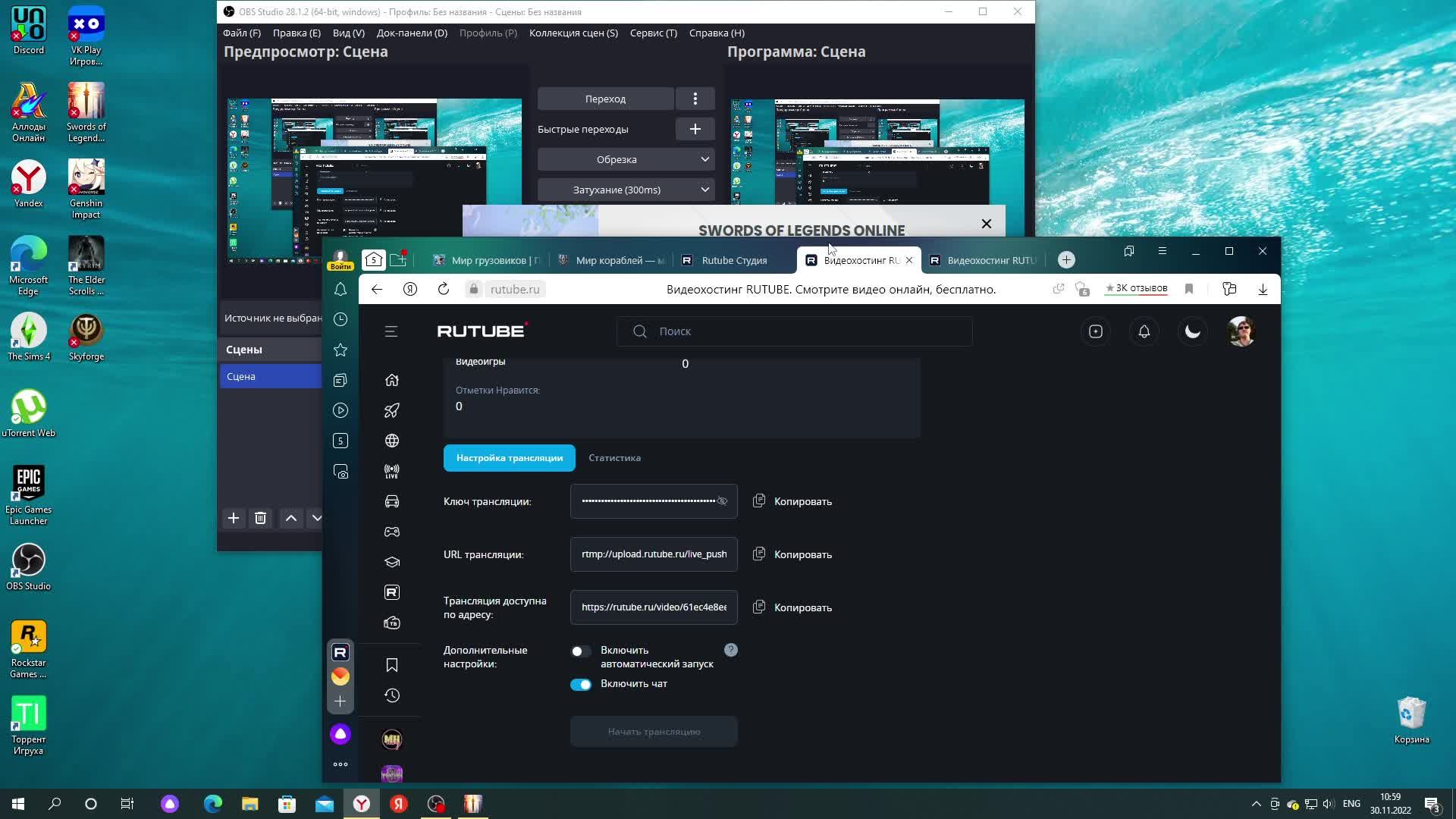This screenshot has height=819, width=1456.
Task: Add a new scene with OBS plus icon
Action: coord(234,518)
